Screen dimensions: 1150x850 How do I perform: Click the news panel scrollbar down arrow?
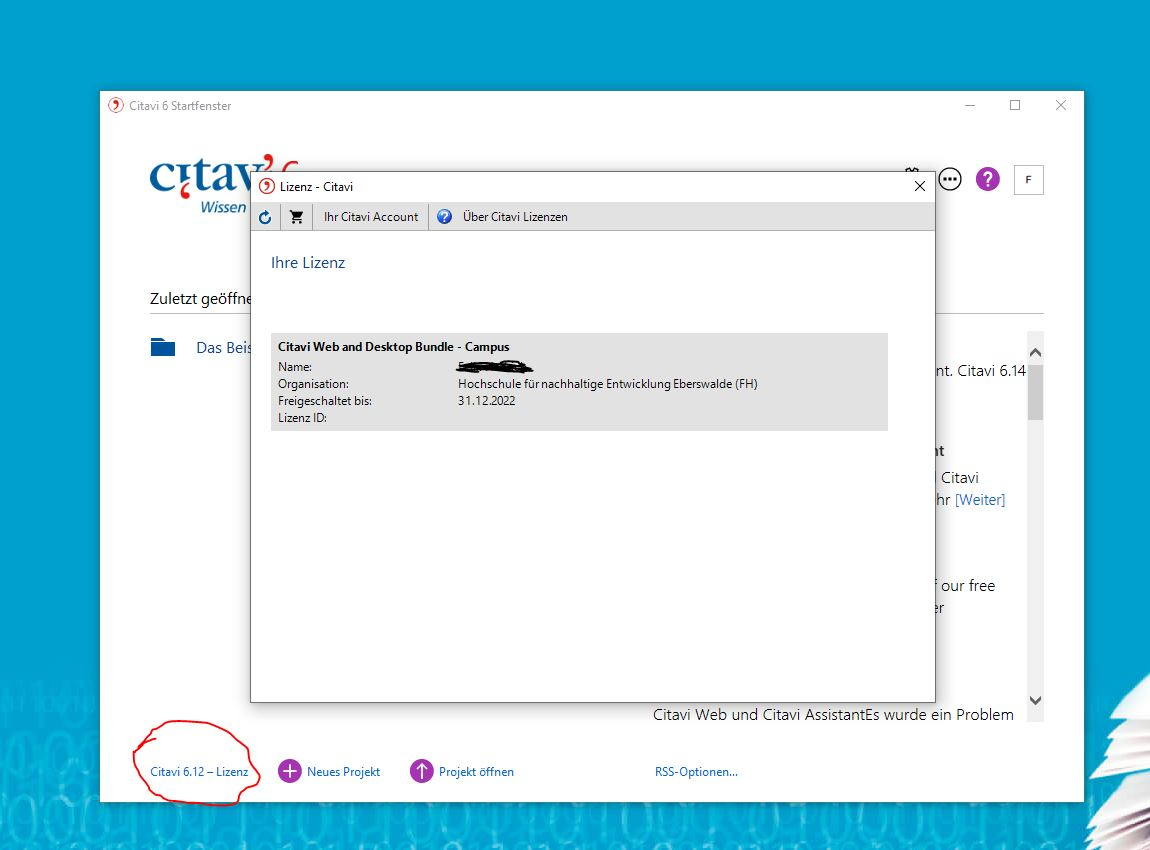point(1036,700)
